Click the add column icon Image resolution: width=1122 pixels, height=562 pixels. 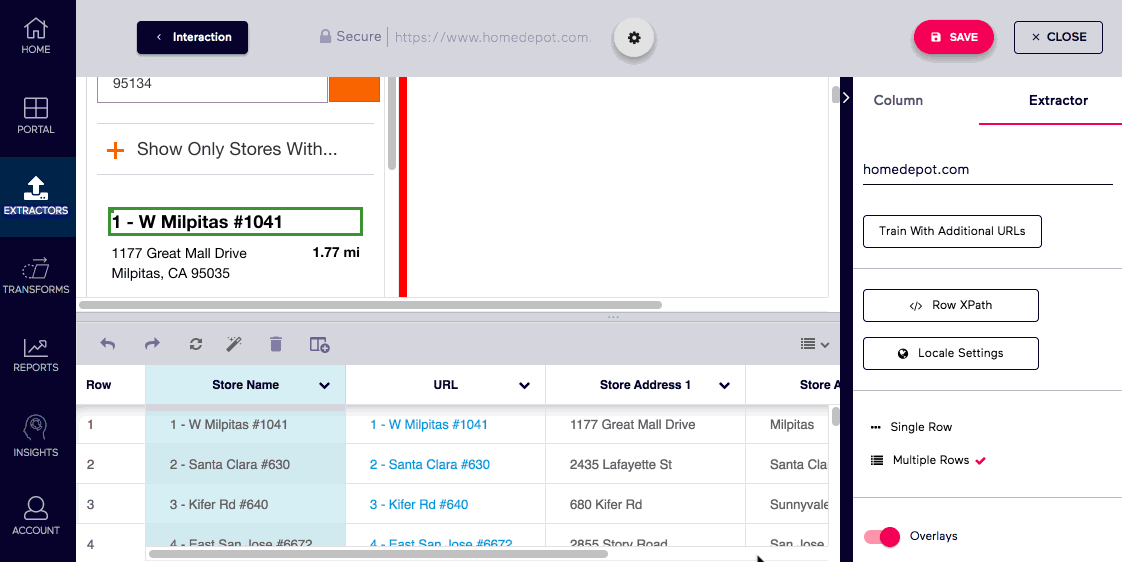pos(319,344)
